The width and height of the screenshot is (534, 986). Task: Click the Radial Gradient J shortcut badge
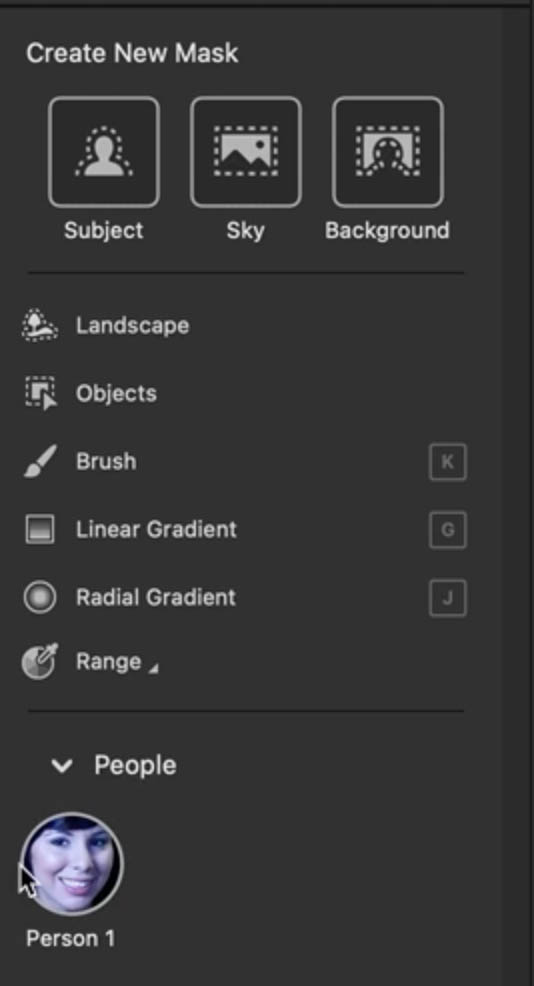click(x=448, y=598)
